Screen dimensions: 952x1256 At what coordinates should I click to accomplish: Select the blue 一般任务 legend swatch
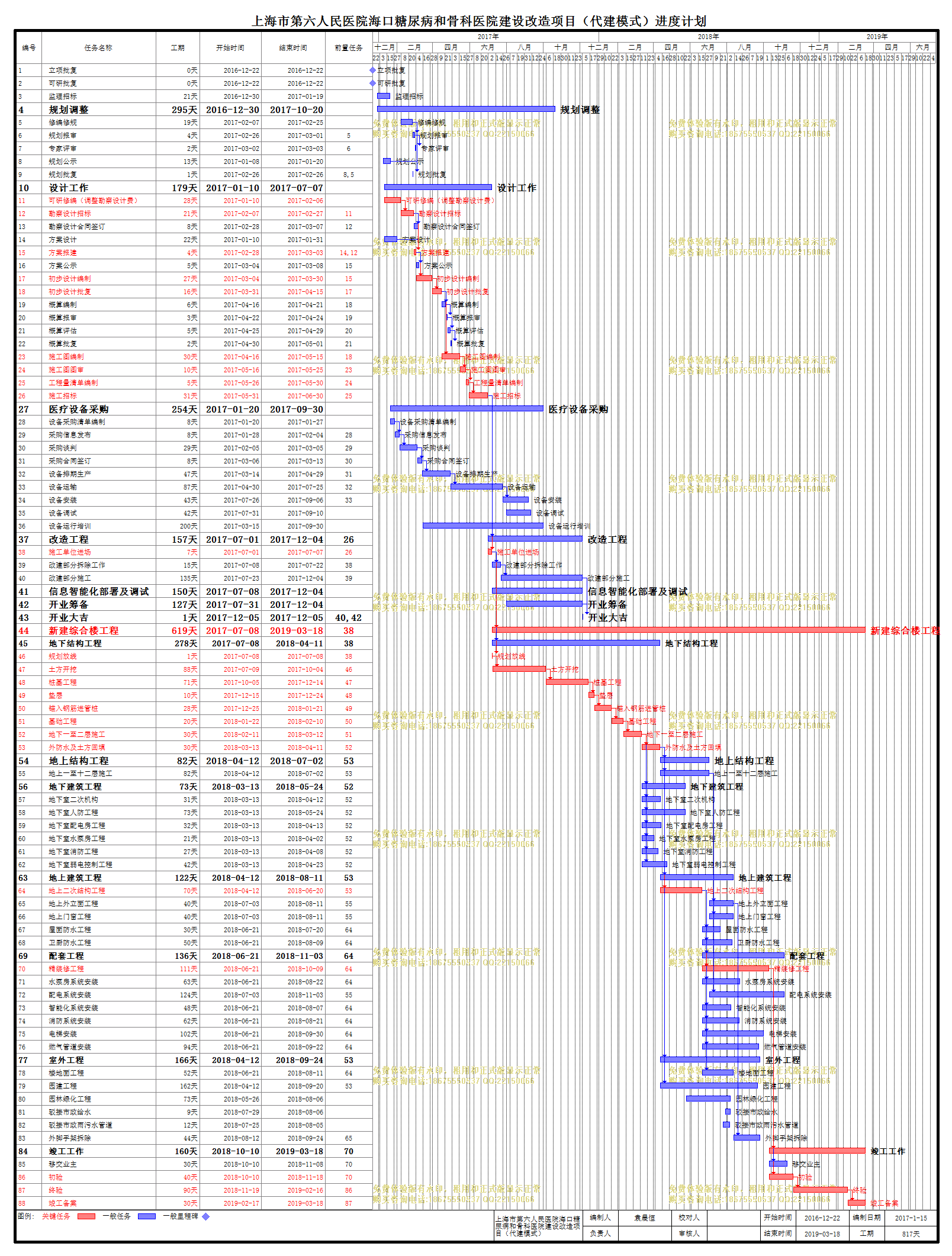pyautogui.click(x=147, y=1216)
